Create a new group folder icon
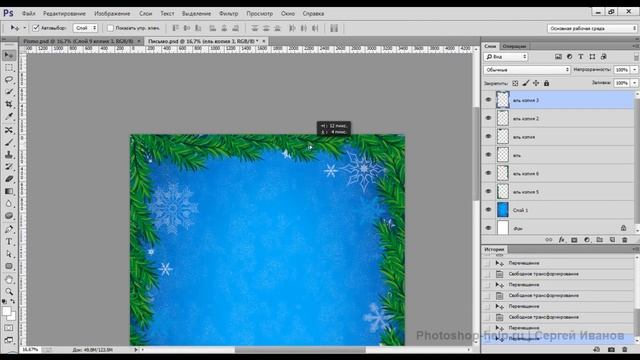Viewport: 640px width, 360px height. (x=600, y=240)
